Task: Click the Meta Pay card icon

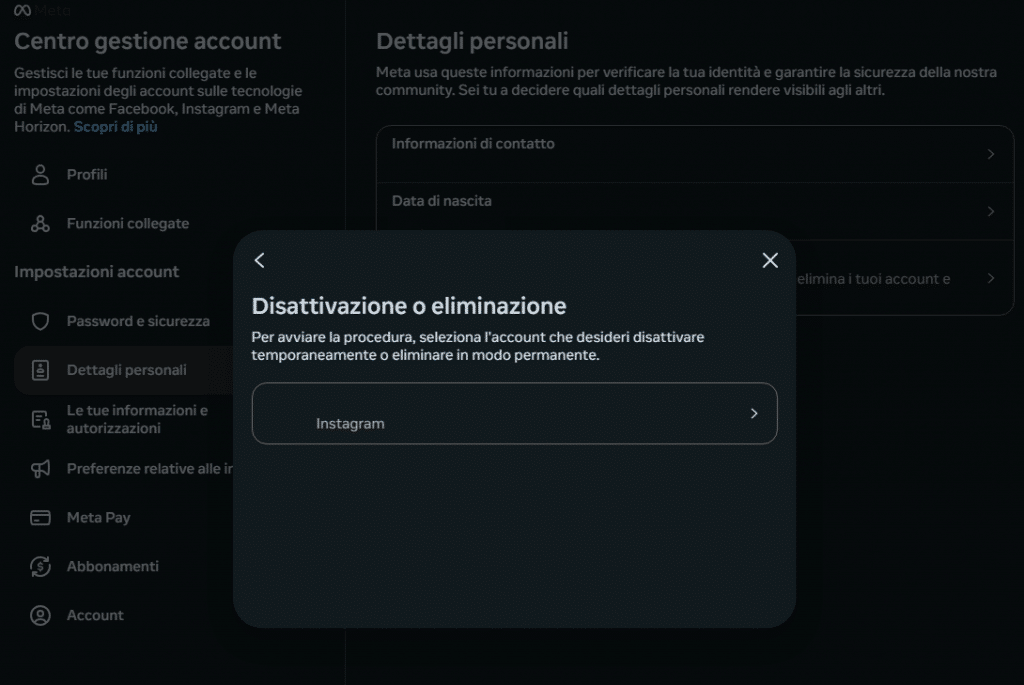Action: click(x=40, y=517)
